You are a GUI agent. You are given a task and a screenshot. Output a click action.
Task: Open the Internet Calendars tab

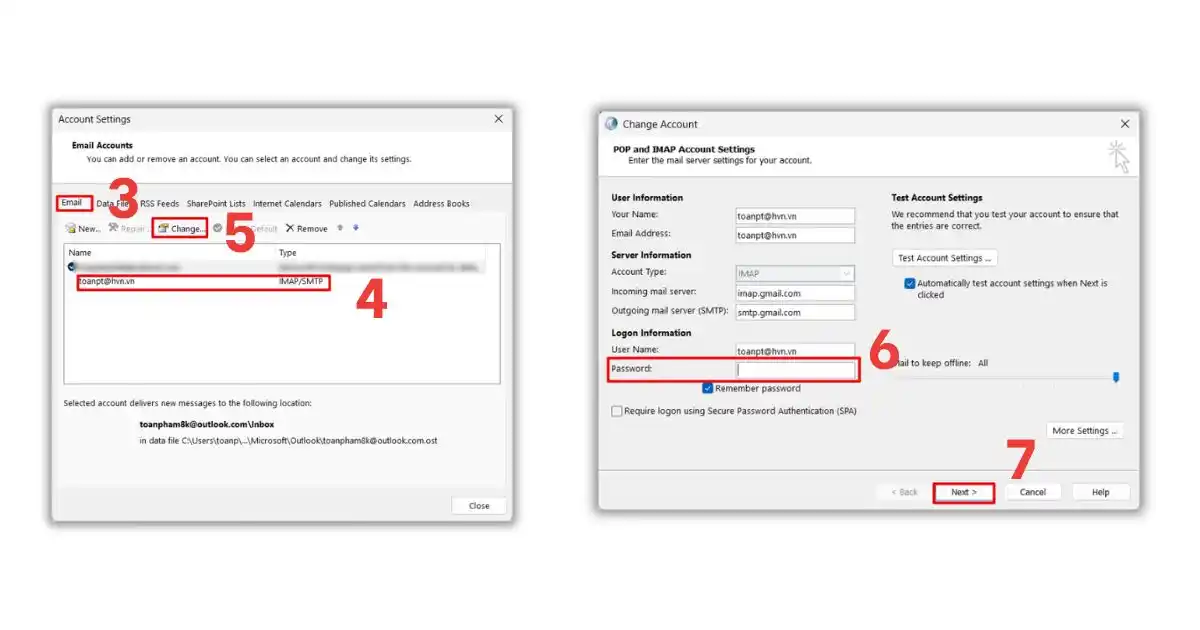click(287, 204)
